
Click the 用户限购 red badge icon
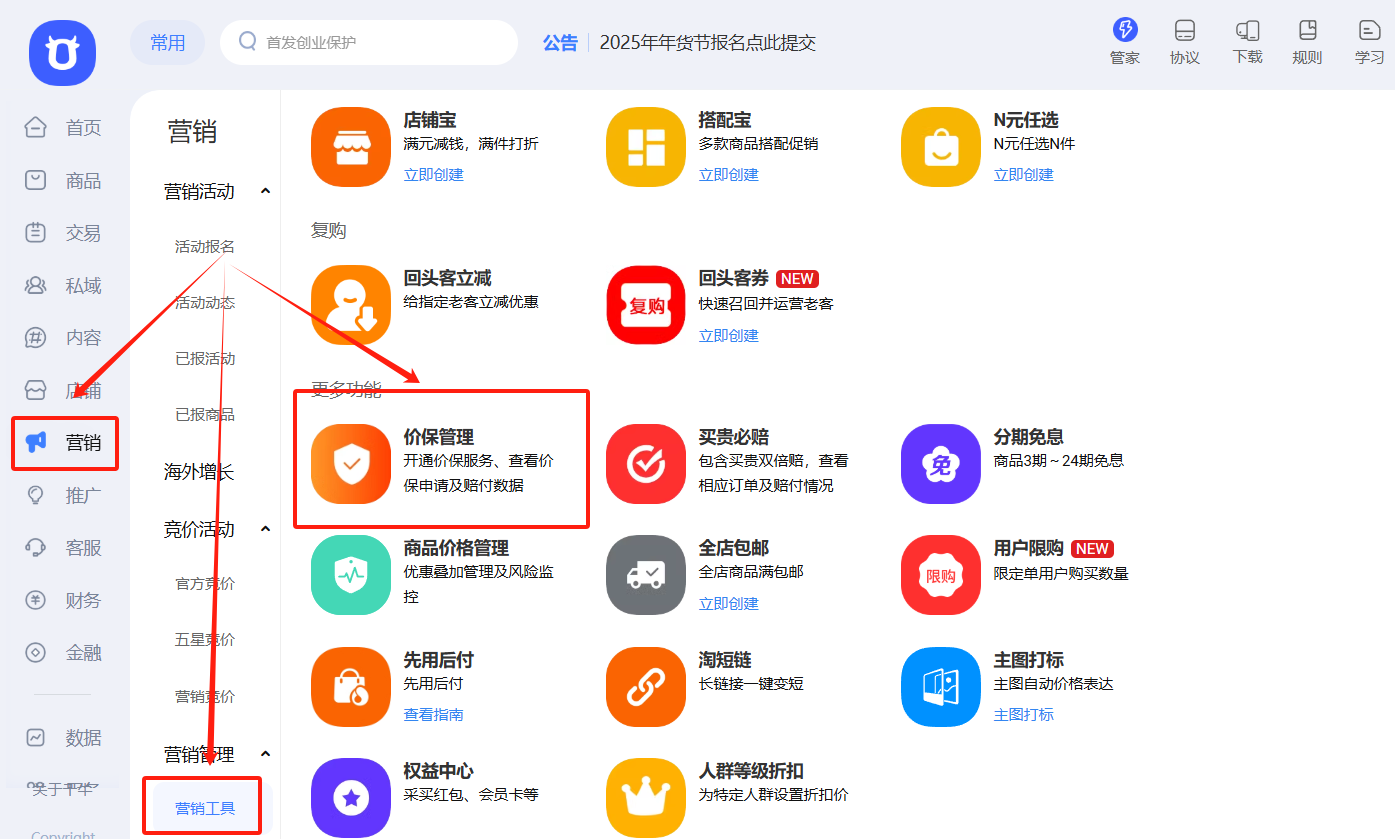click(x=940, y=575)
